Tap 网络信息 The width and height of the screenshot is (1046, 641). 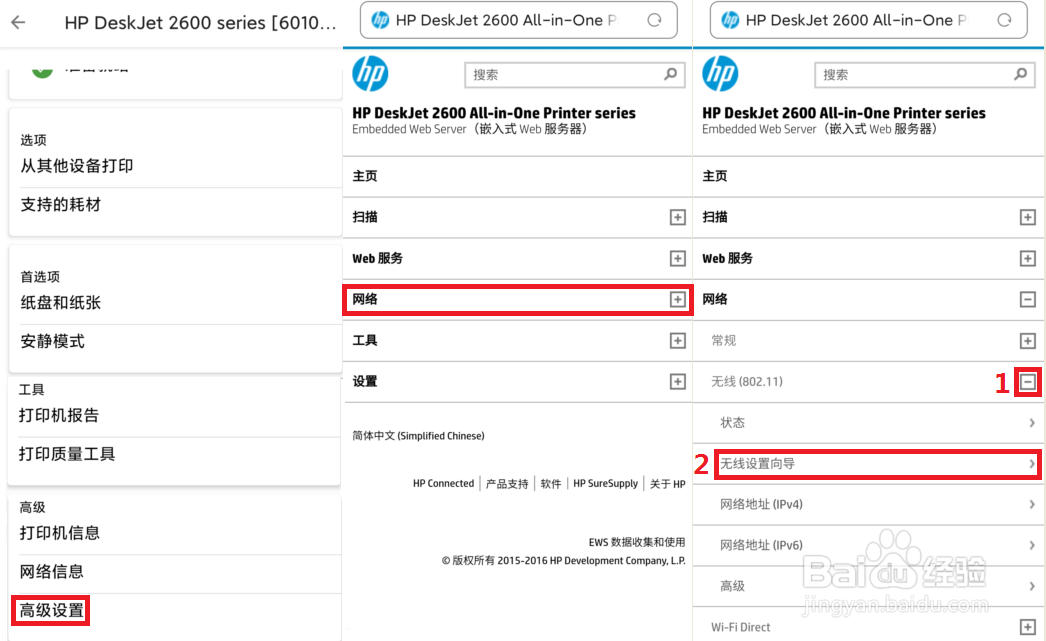click(51, 572)
